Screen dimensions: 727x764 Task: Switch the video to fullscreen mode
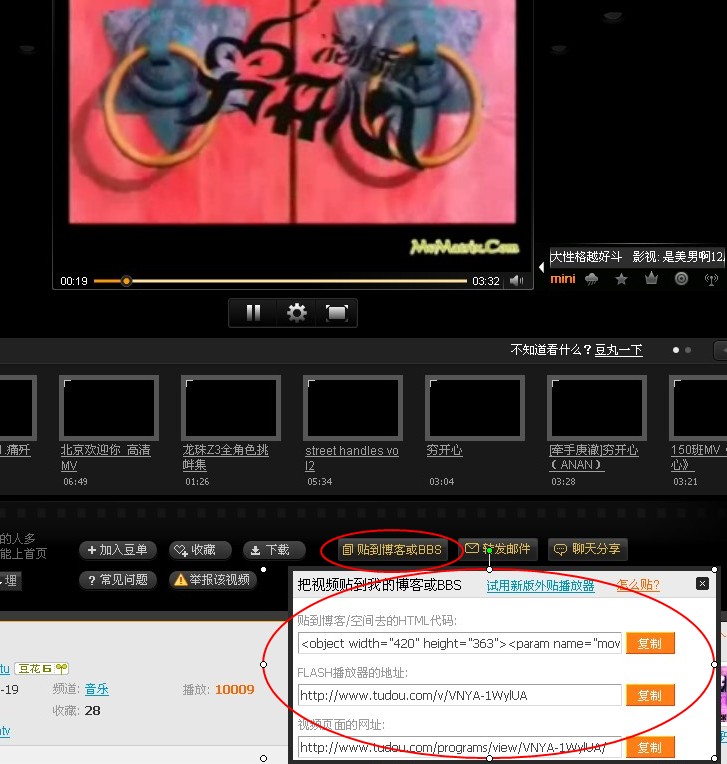tap(337, 313)
